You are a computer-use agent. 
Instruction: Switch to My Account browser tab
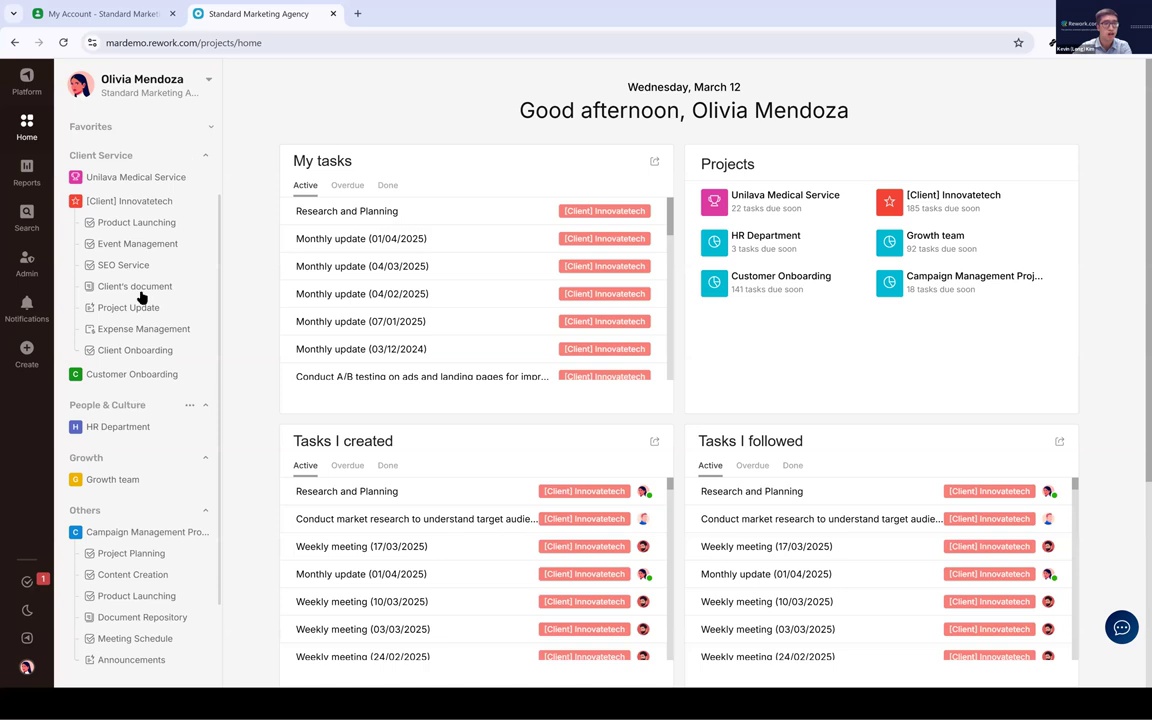[104, 13]
